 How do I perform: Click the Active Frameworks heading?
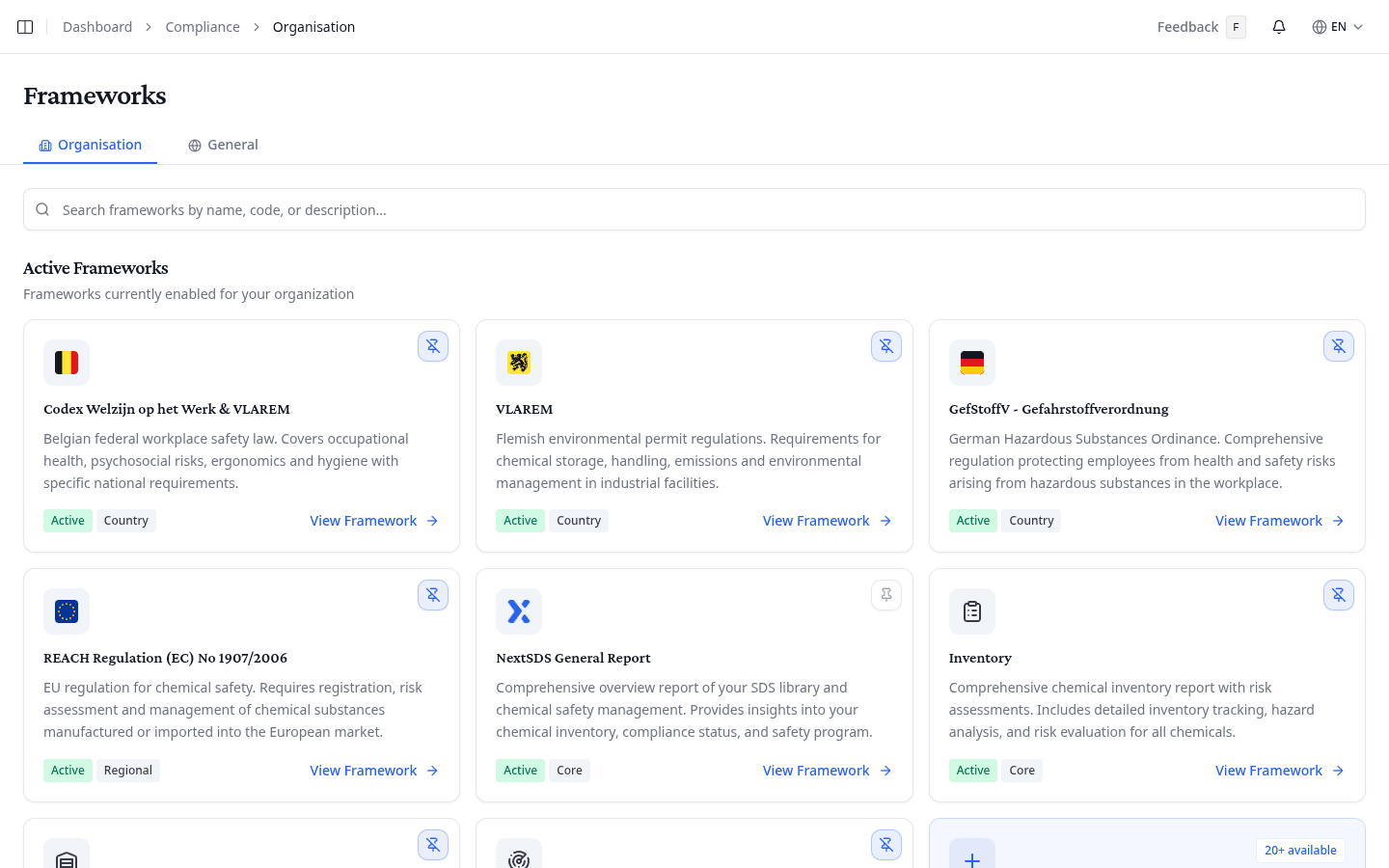point(95,268)
